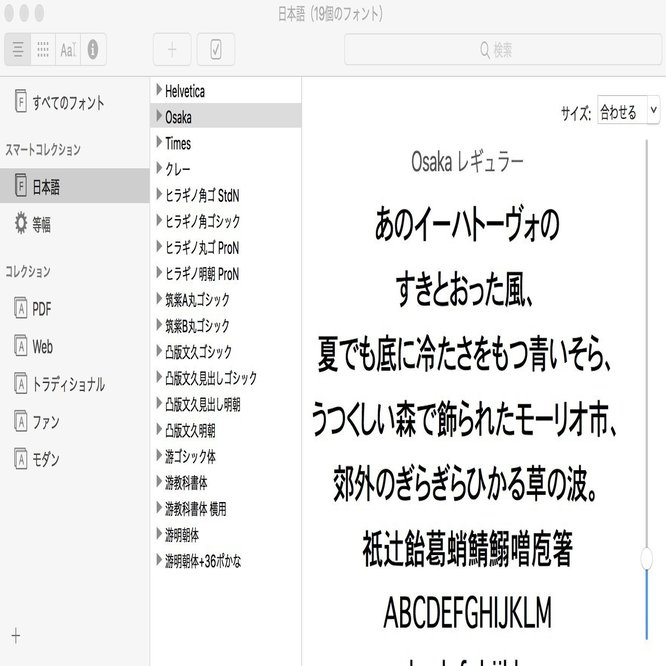Image resolution: width=666 pixels, height=666 pixels.
Task: Select Osaka in font list
Action: click(x=226, y=116)
